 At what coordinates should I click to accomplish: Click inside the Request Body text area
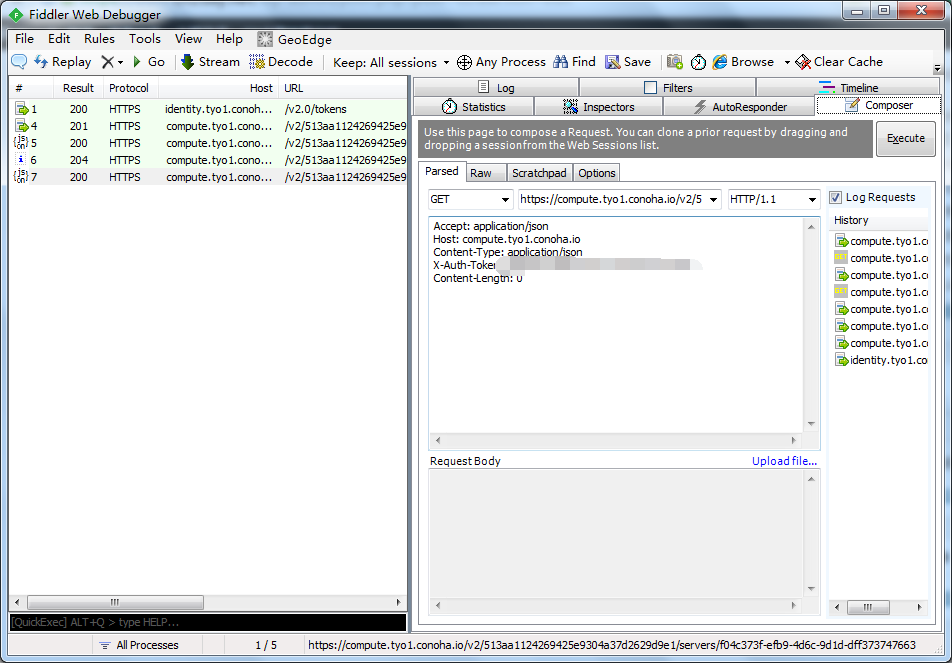(x=616, y=534)
